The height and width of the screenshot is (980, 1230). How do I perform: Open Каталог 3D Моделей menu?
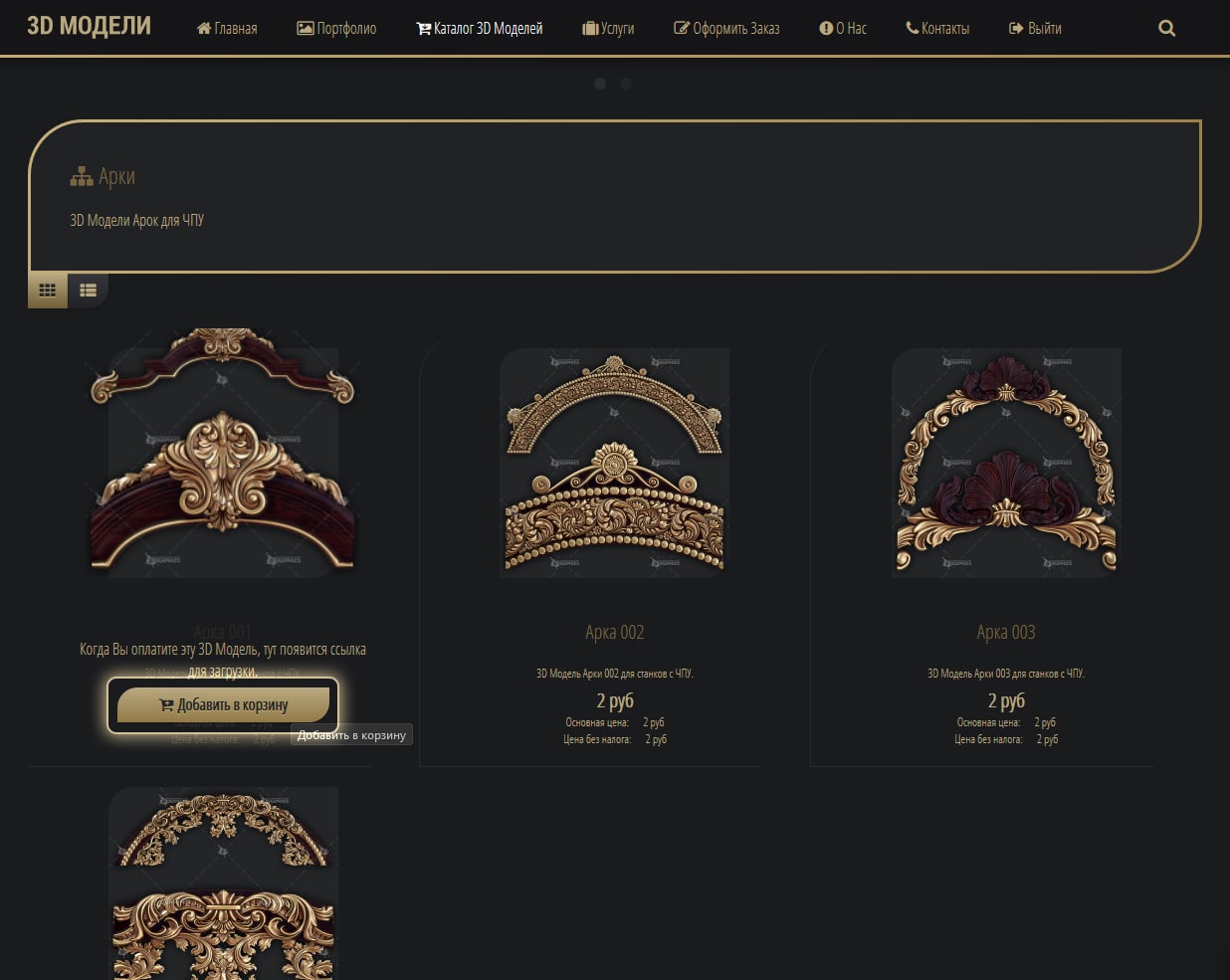pyautogui.click(x=479, y=29)
